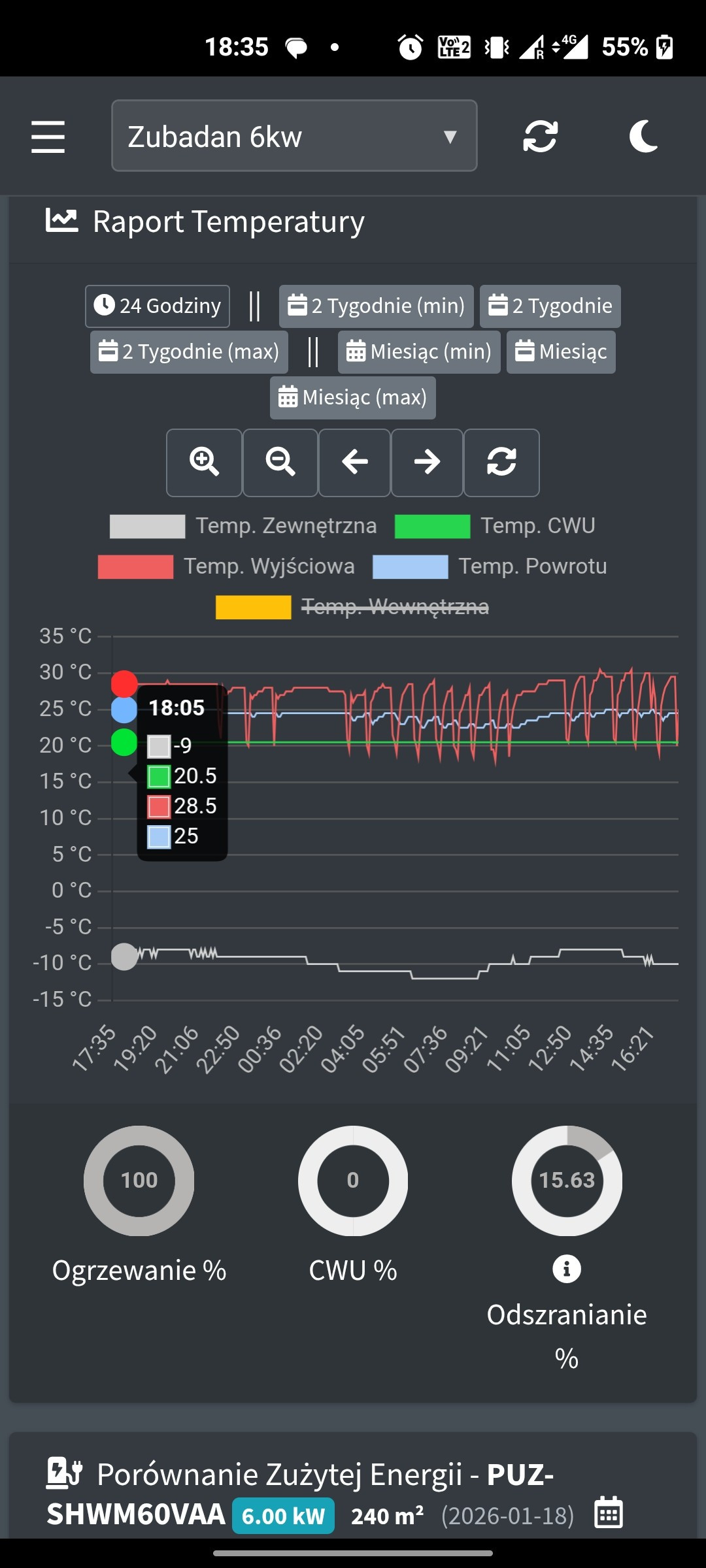Show the Miesiąc (max) report

(353, 397)
